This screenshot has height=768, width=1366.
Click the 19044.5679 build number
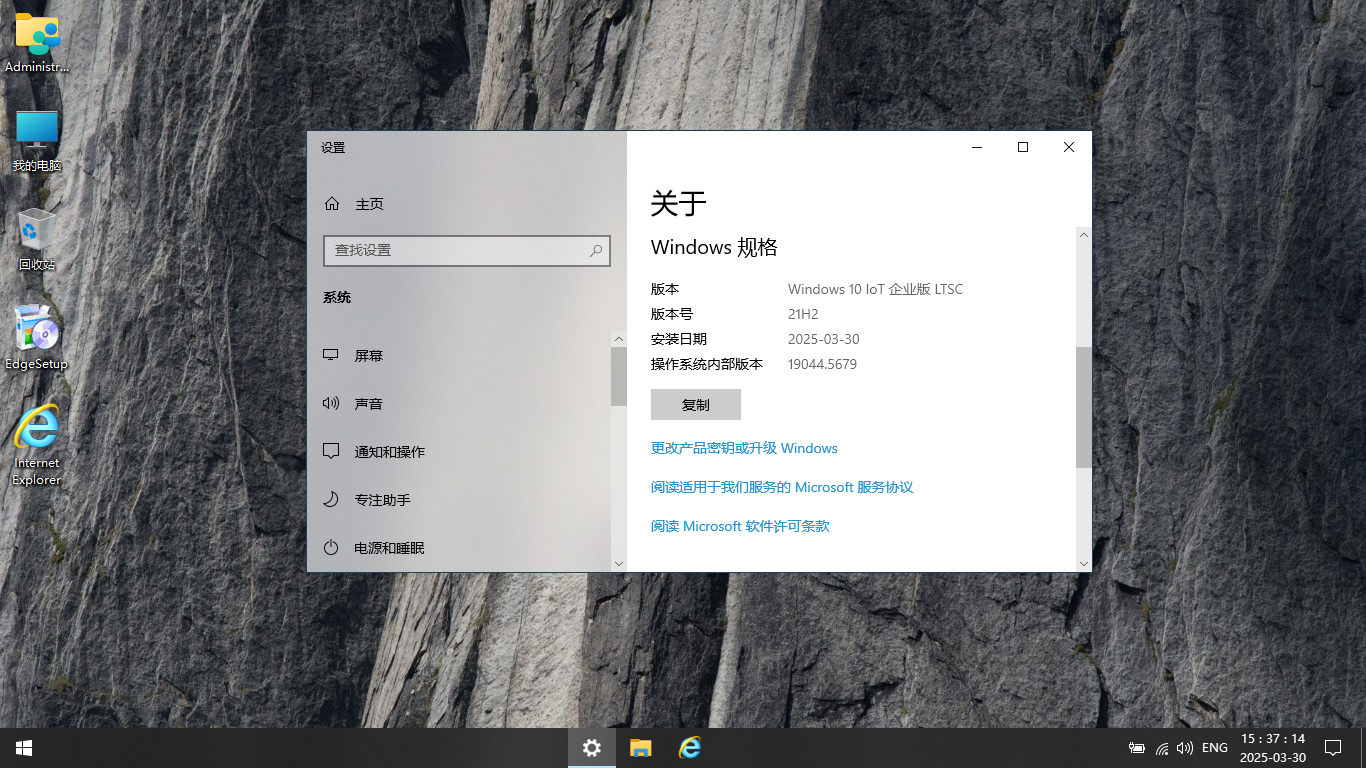822,364
